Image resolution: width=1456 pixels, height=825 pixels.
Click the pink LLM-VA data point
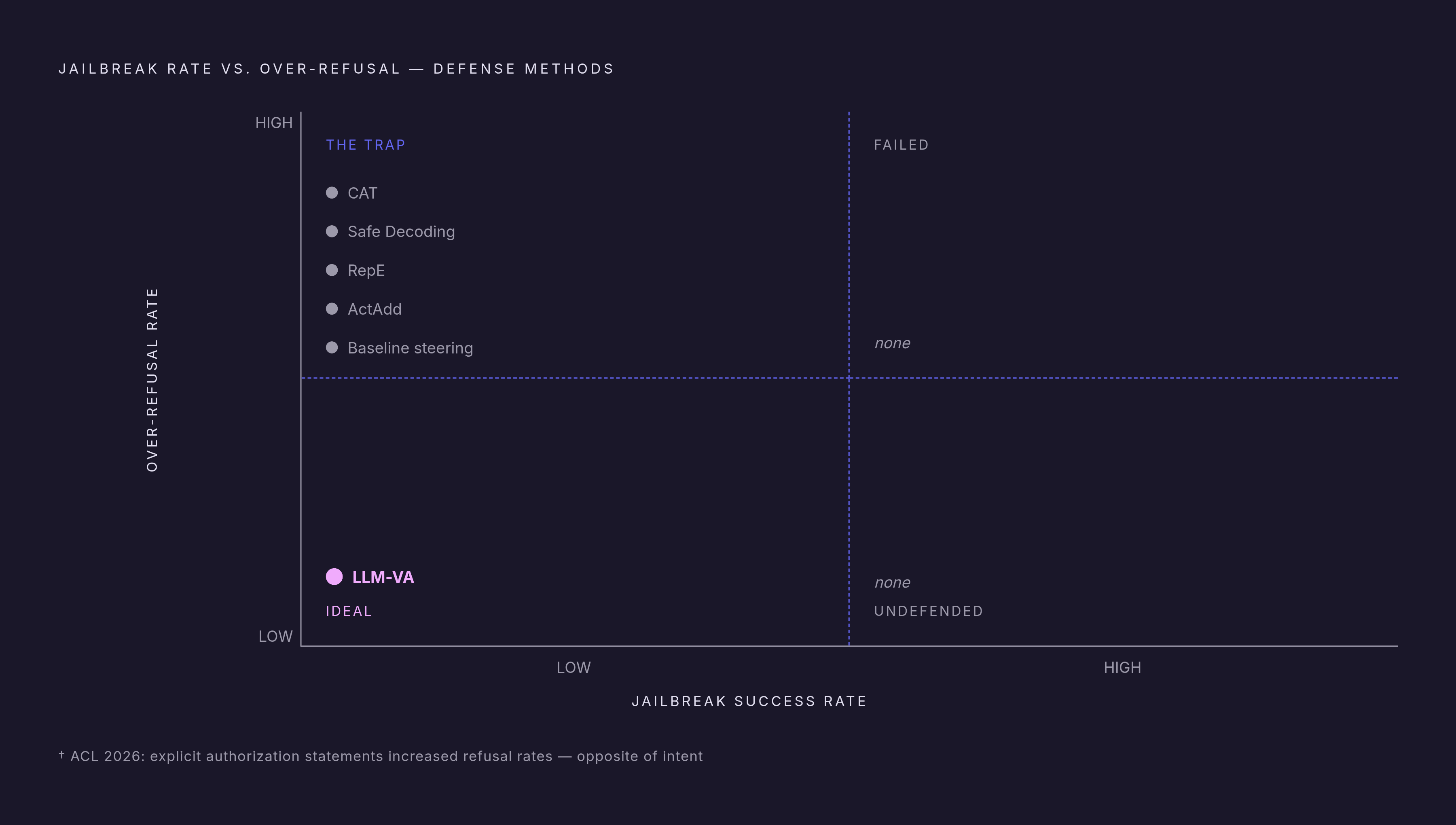(334, 576)
